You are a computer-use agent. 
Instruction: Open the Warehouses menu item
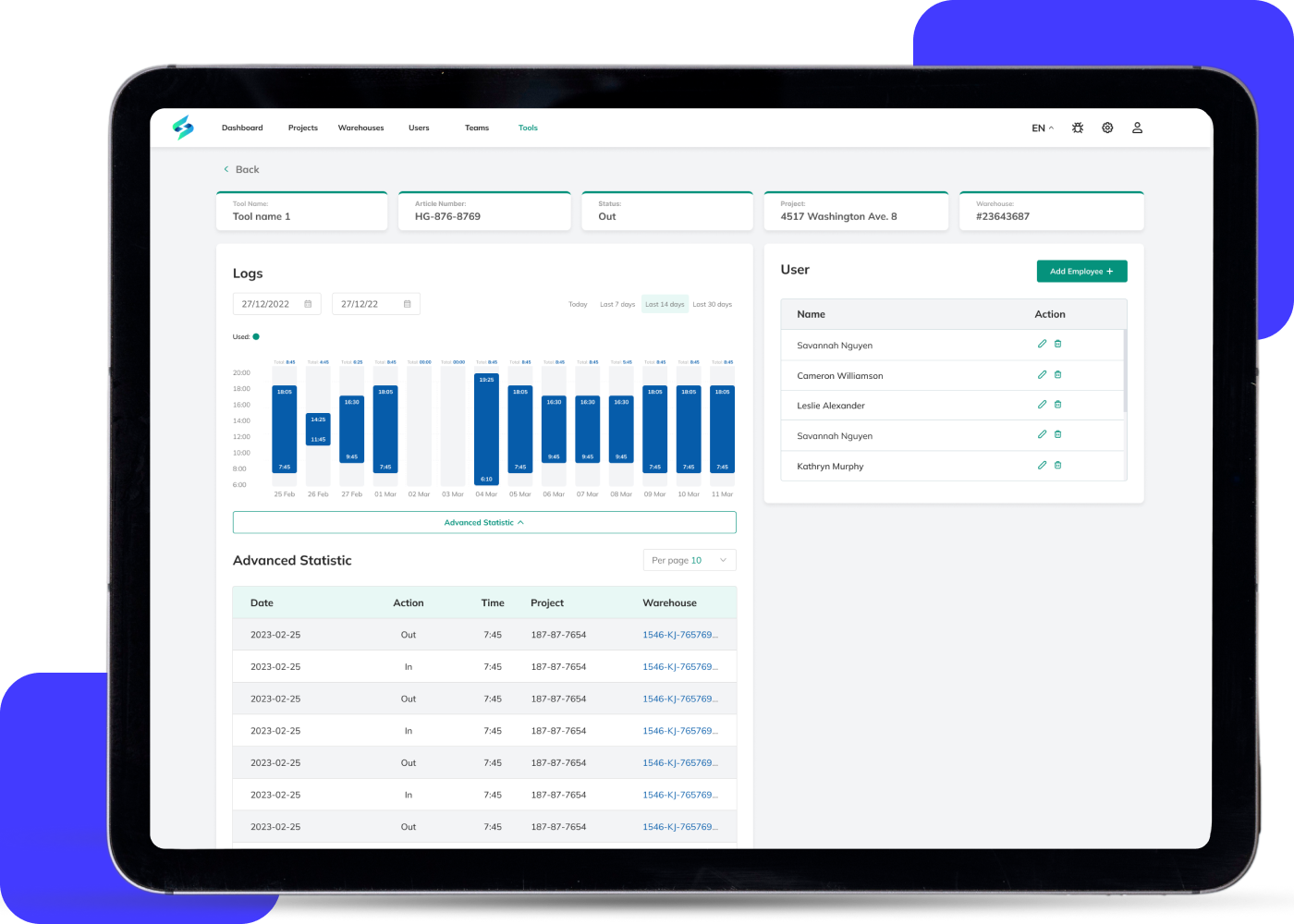coord(361,128)
